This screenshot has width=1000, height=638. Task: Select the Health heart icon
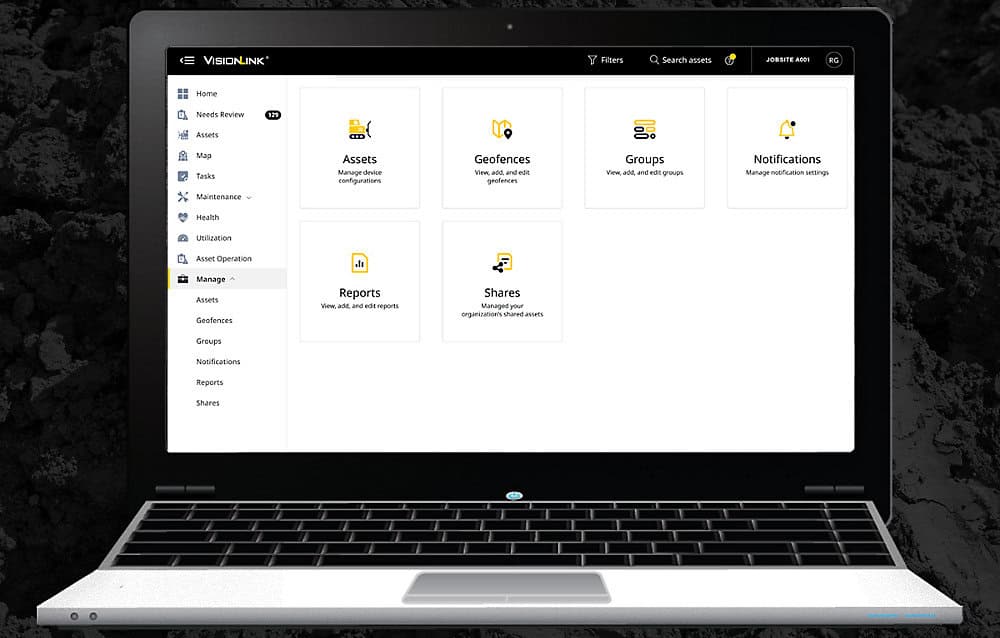point(183,218)
